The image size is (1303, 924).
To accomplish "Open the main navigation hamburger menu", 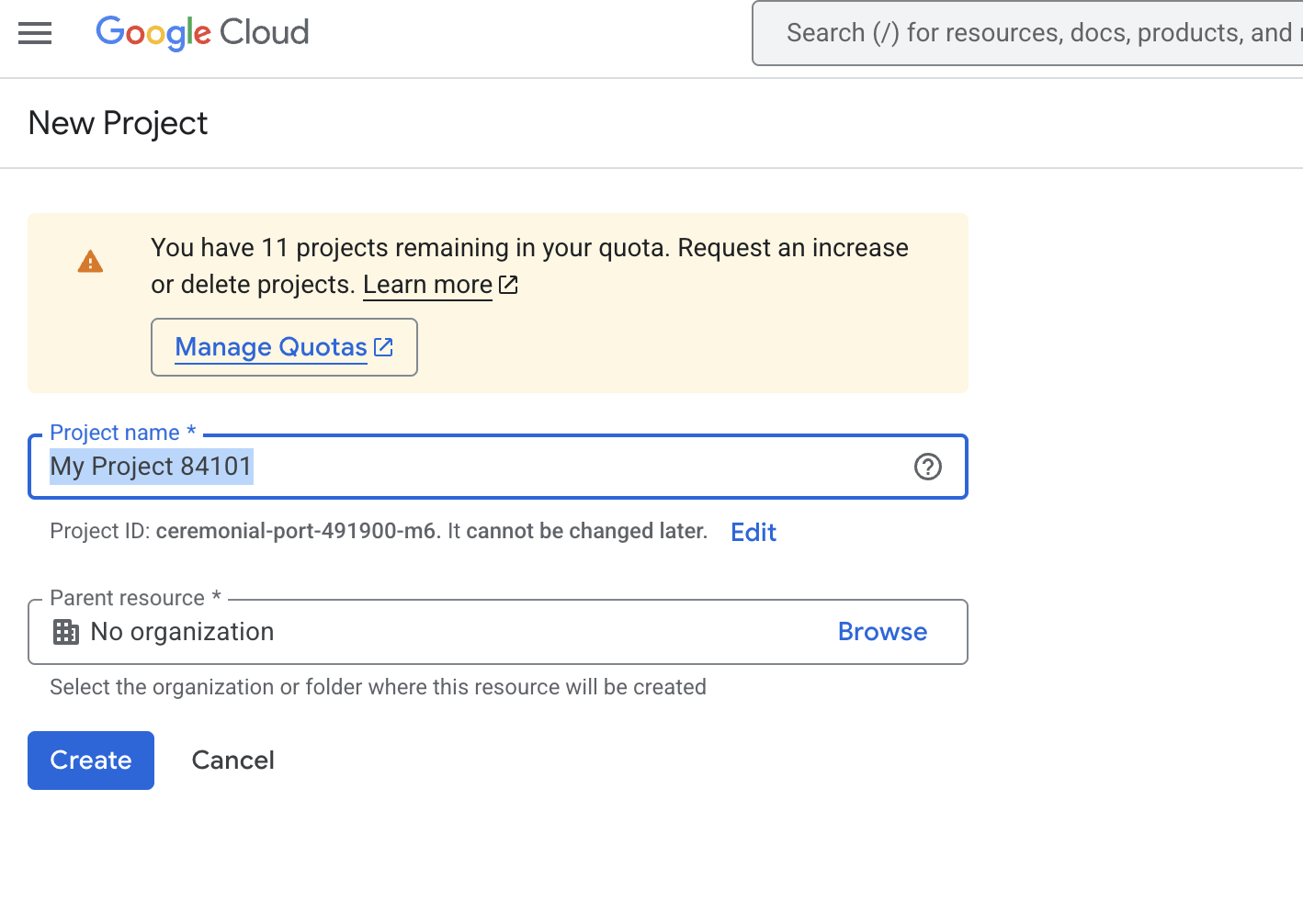I will pos(35,33).
